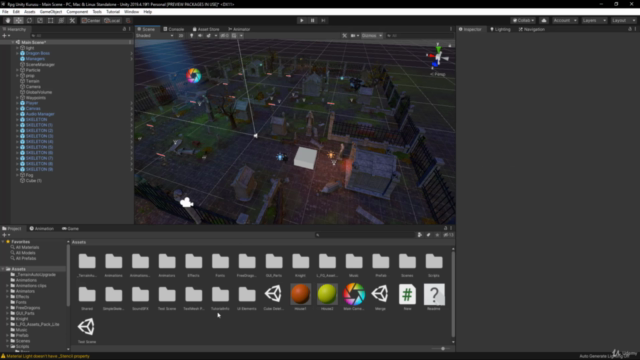Image resolution: width=640 pixels, height=360 pixels.
Task: Open Collab dropdown
Action: point(523,20)
